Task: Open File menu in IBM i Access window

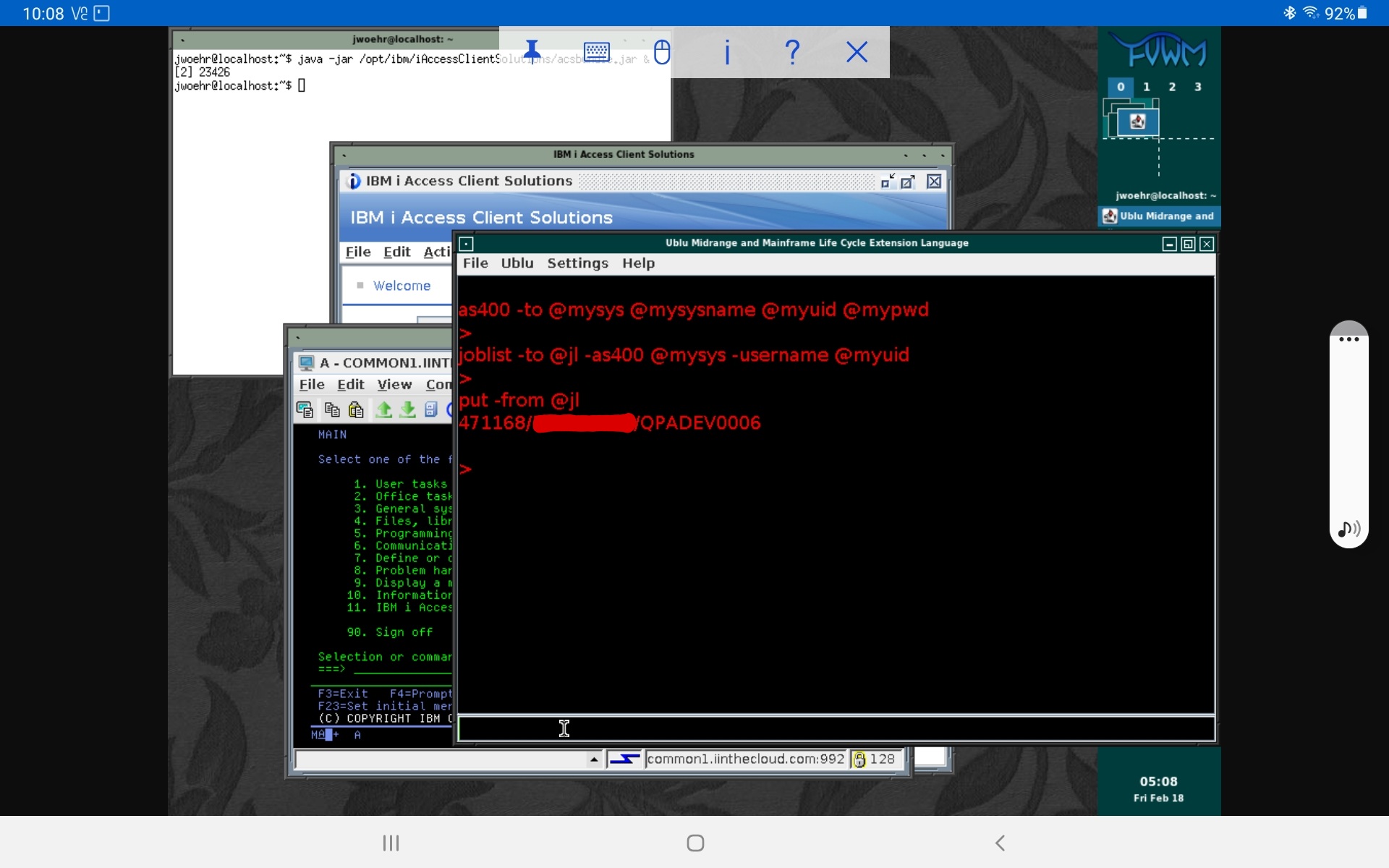Action: 358,252
